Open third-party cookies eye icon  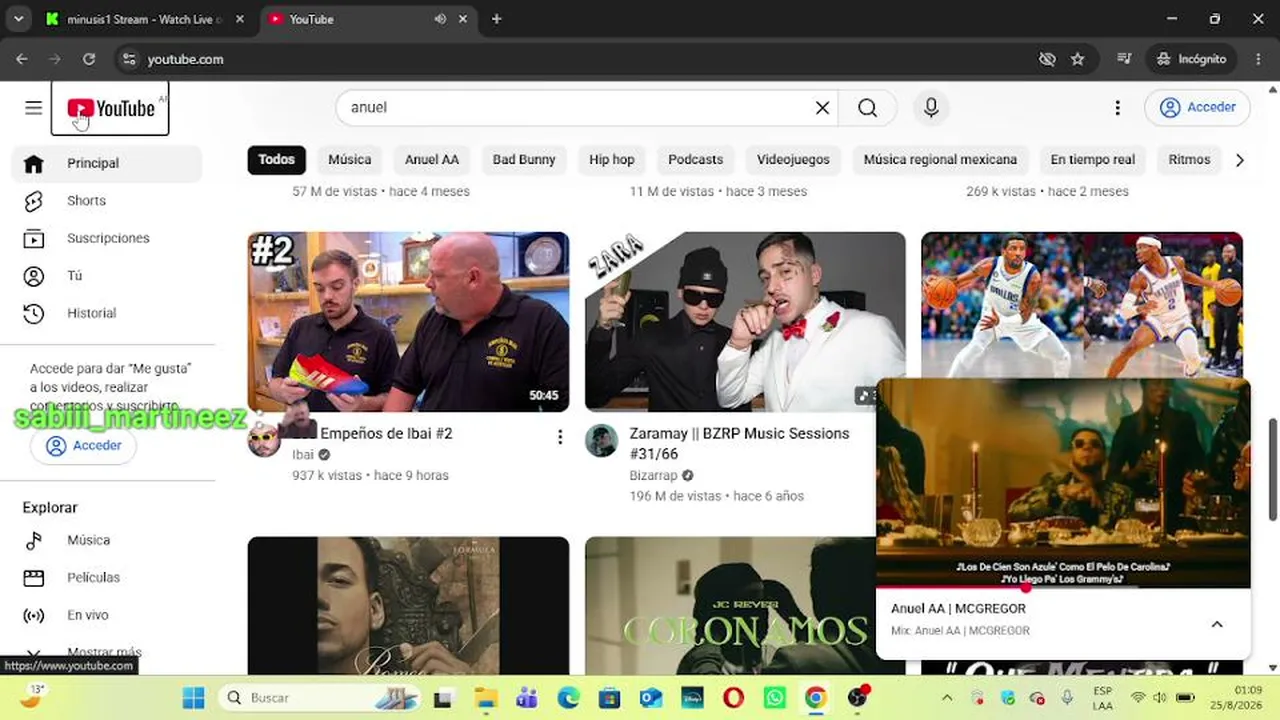[1047, 59]
